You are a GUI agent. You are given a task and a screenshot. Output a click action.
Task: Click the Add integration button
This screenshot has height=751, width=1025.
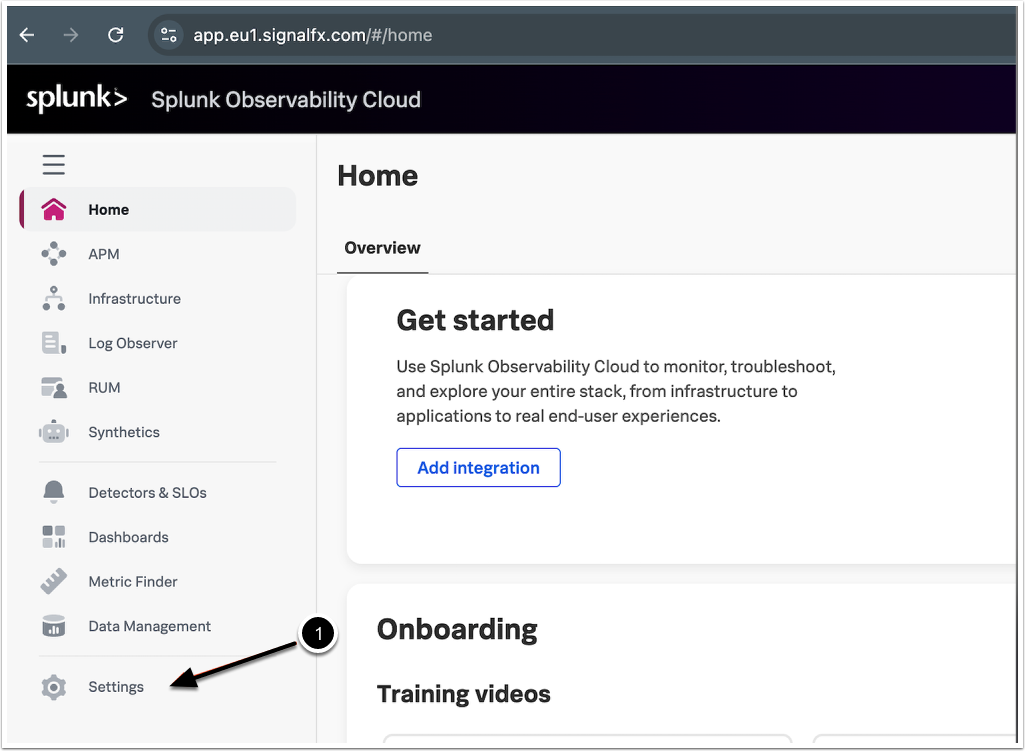tap(479, 467)
